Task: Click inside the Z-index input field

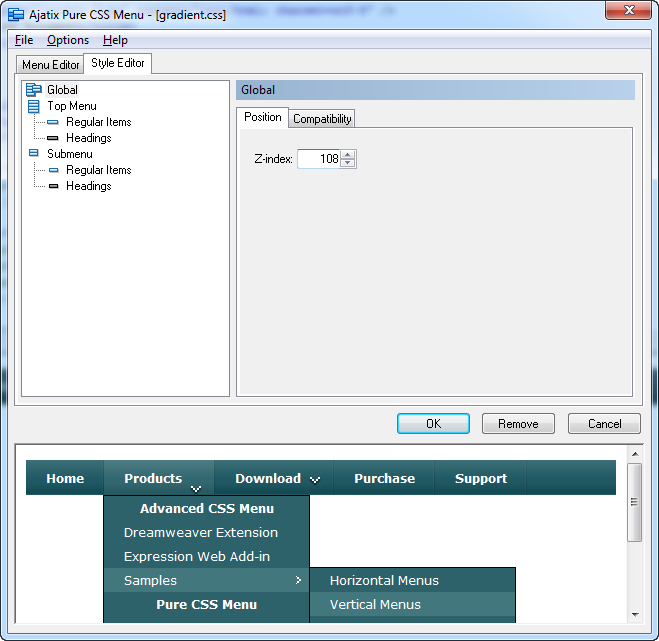Action: tap(319, 159)
